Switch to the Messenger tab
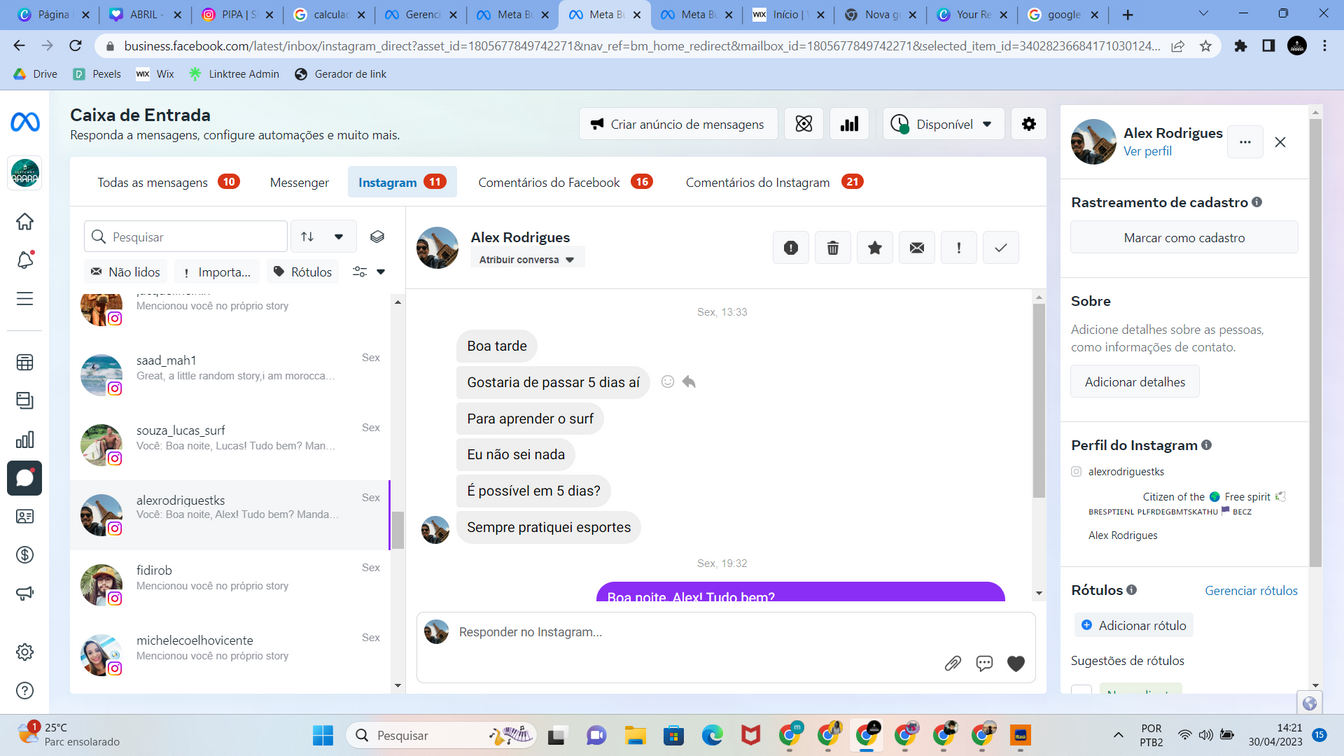This screenshot has width=1344, height=756. (x=299, y=182)
